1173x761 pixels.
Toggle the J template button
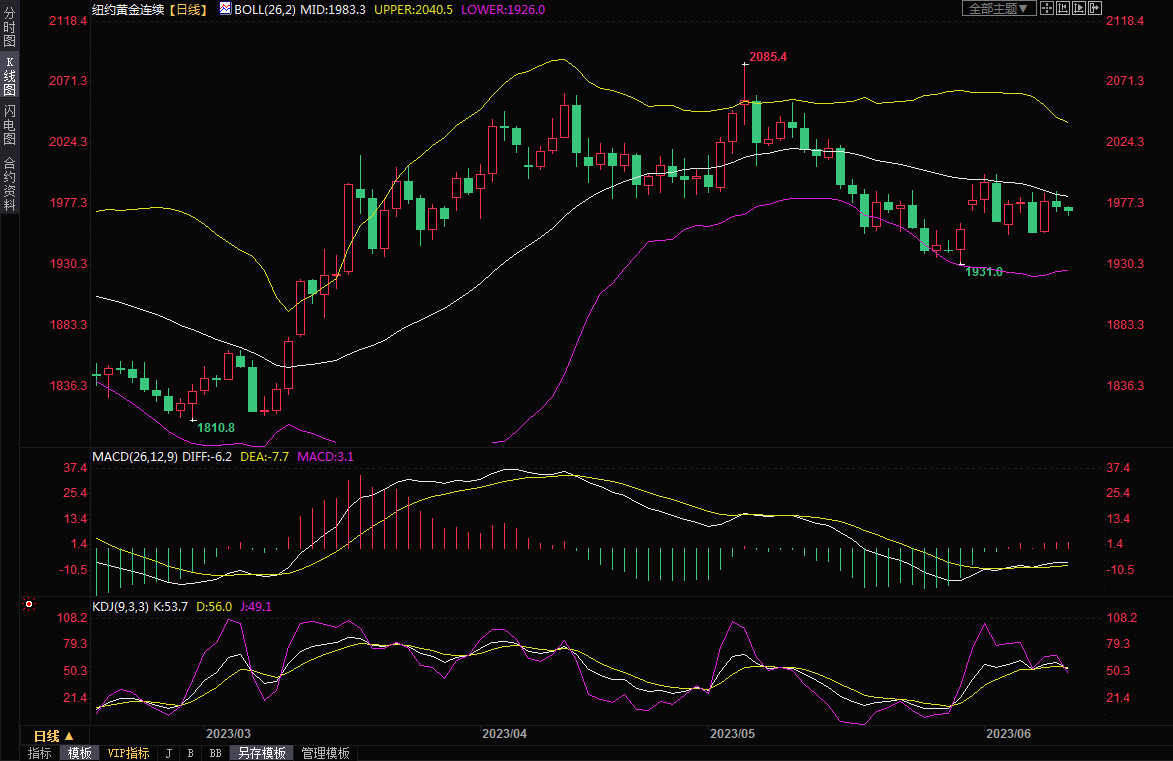click(168, 753)
